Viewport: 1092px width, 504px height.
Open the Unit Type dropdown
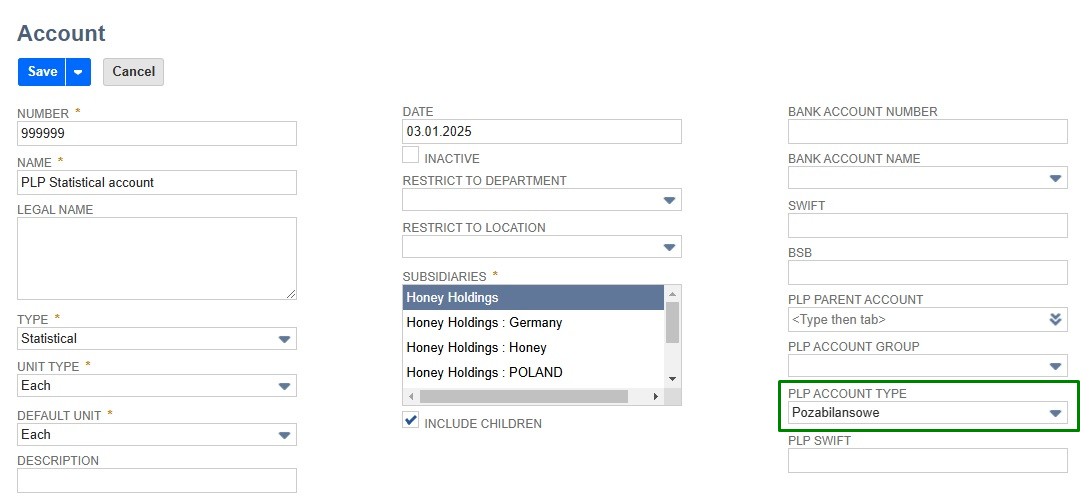285,386
